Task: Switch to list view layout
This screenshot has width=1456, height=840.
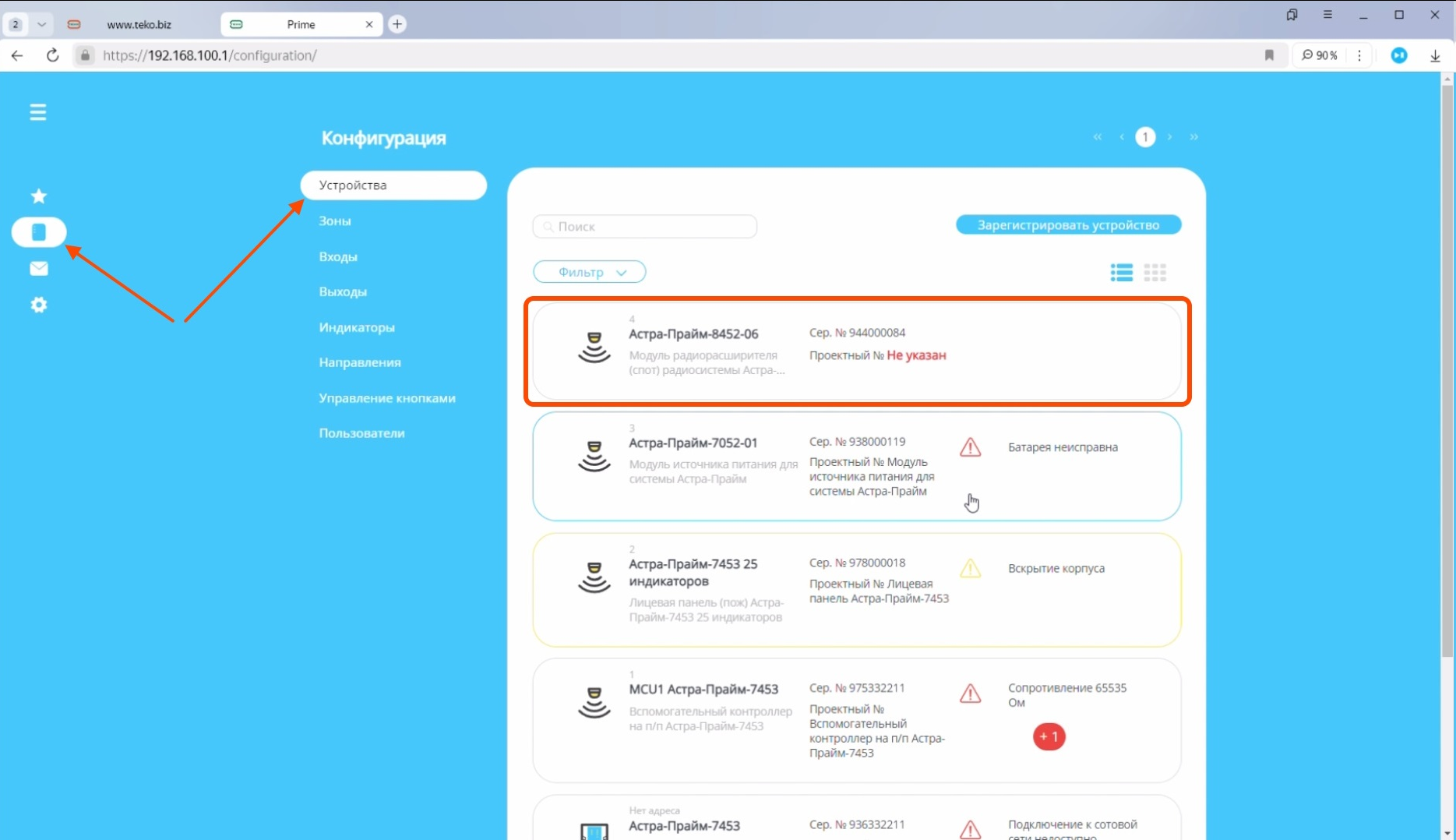Action: point(1122,272)
